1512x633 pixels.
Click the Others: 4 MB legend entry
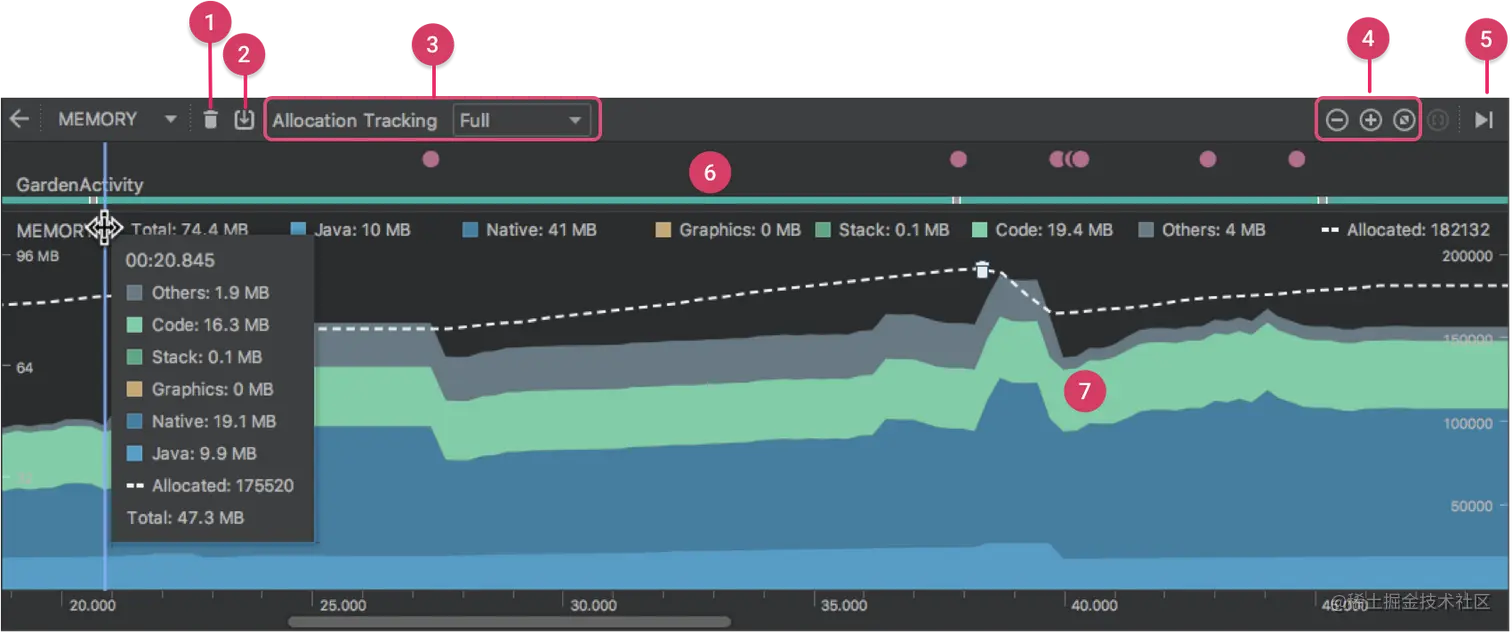[x=1203, y=230]
